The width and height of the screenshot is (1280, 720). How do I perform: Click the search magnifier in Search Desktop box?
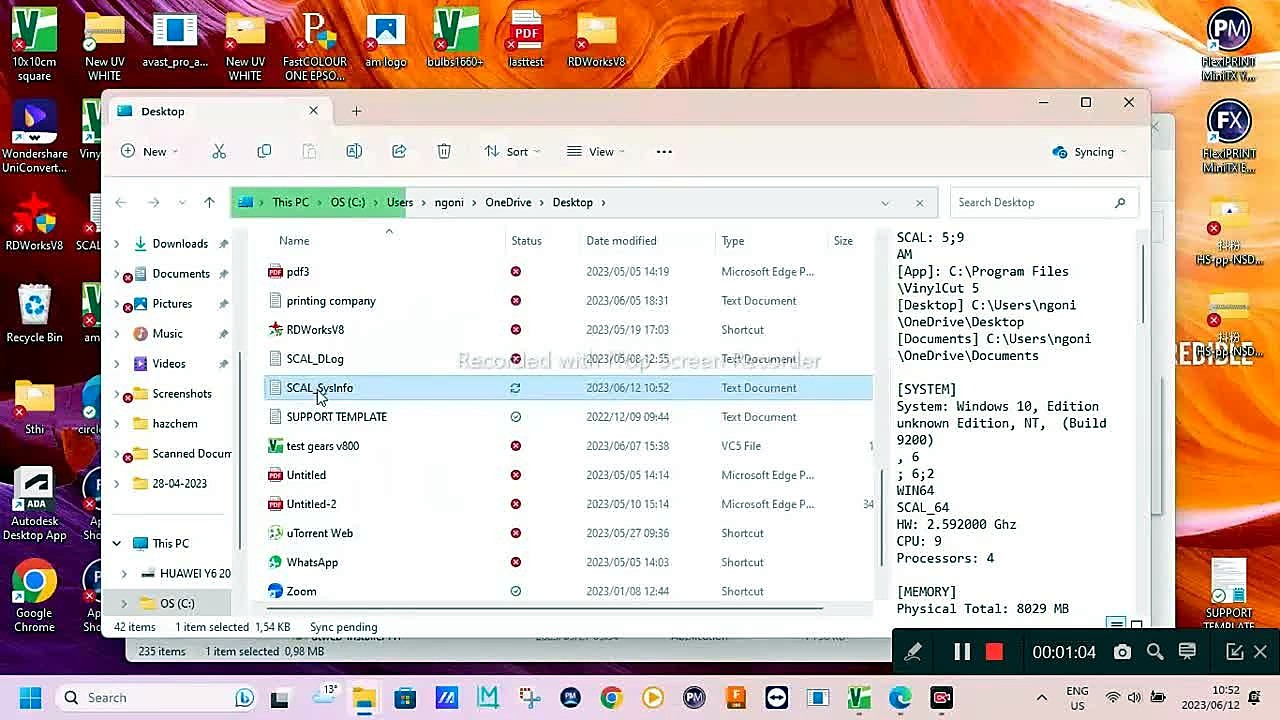(x=1120, y=202)
